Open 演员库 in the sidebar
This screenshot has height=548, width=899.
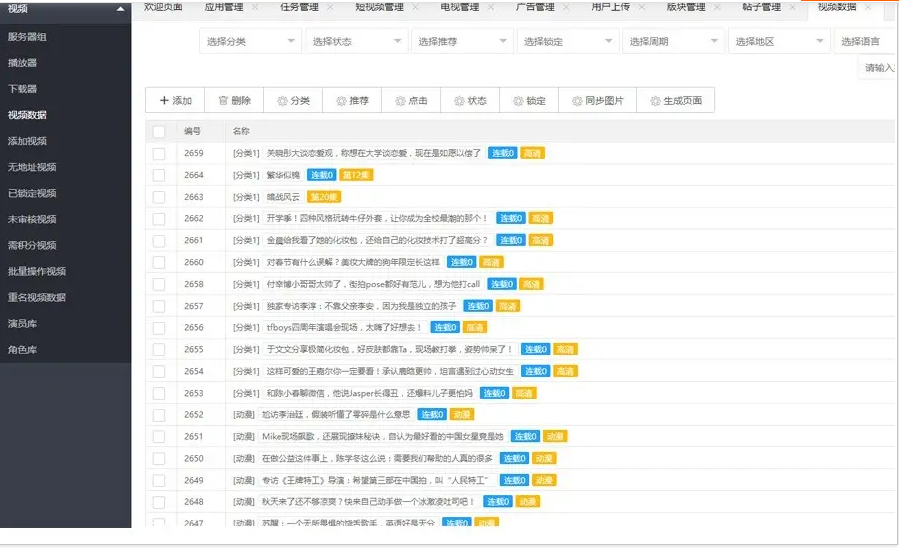(22, 323)
